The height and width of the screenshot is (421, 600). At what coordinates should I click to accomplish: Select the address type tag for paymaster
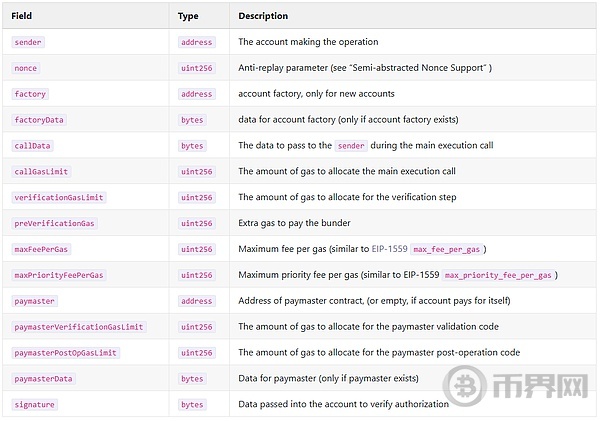tap(197, 301)
